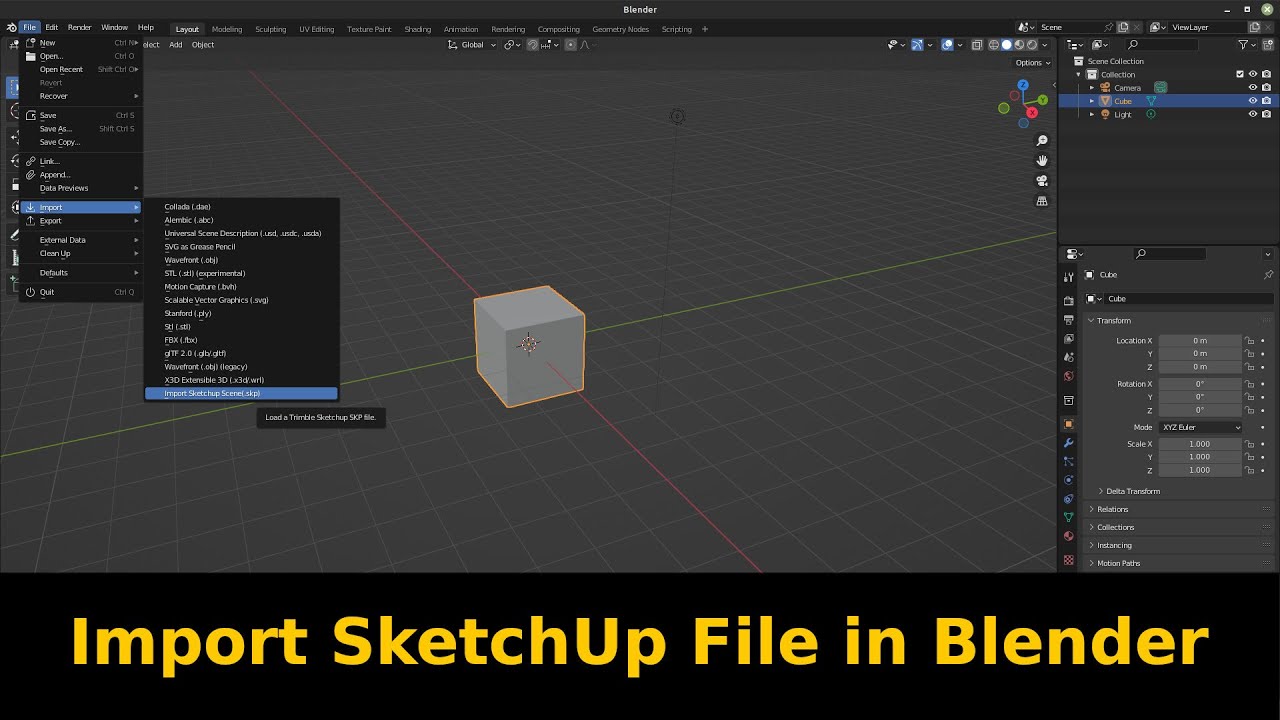Open the Tool properties tab icon
The width and height of the screenshot is (1280, 720).
[1068, 276]
